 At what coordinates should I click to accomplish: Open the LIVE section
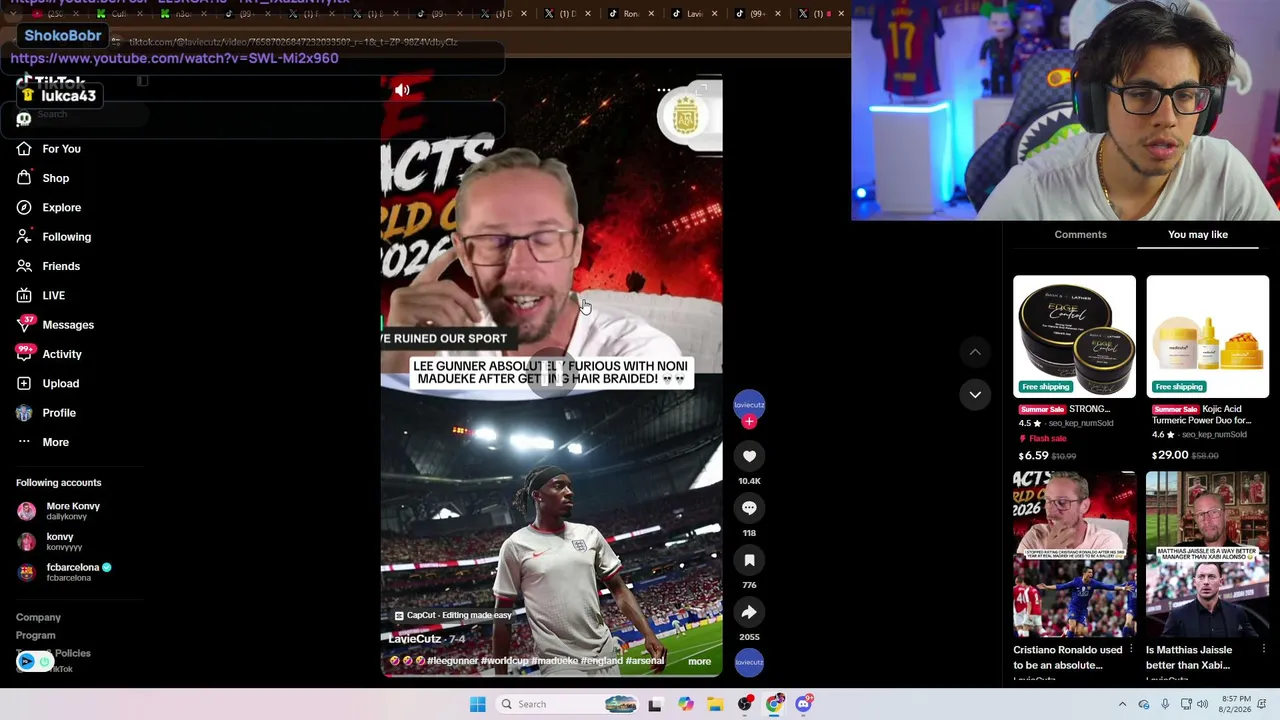[x=41, y=295]
